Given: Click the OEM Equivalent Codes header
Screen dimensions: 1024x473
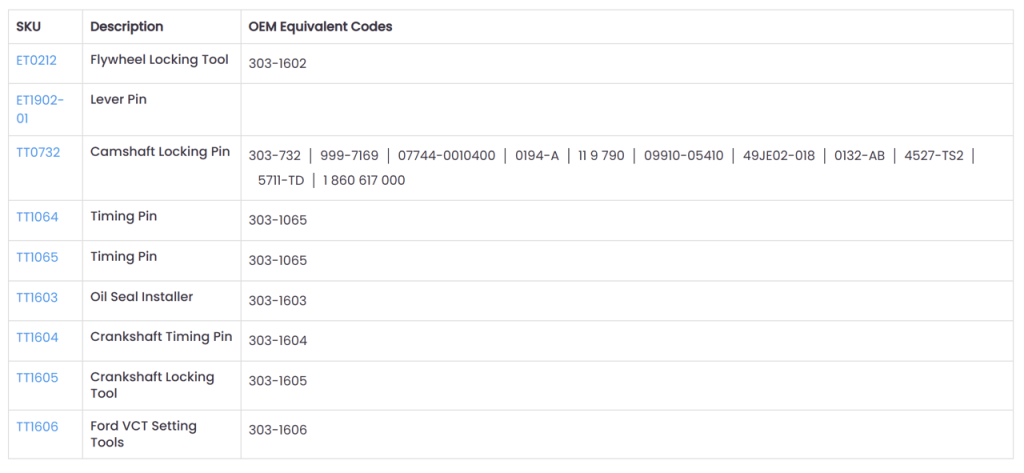Looking at the screenshot, I should click(320, 27).
